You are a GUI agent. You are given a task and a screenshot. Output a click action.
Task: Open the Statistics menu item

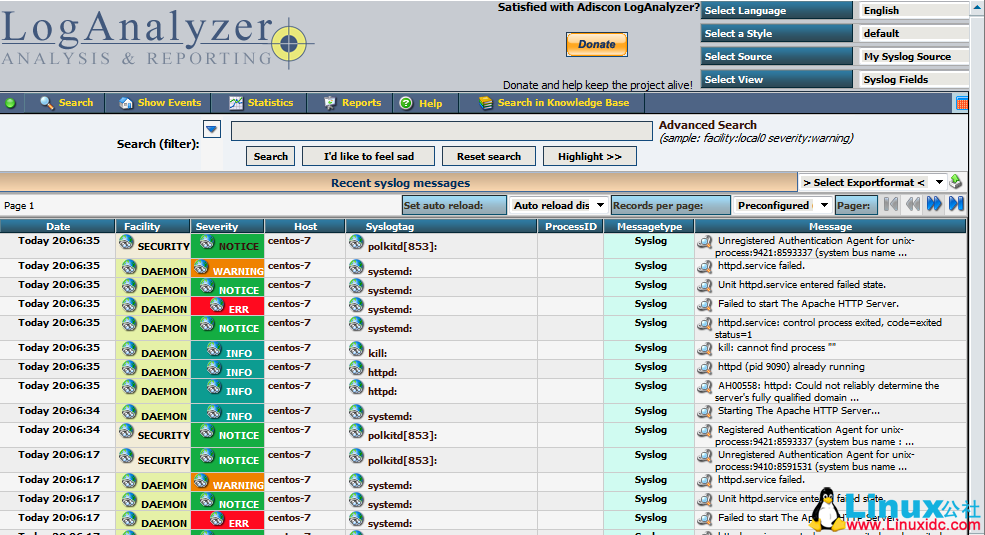pos(261,103)
